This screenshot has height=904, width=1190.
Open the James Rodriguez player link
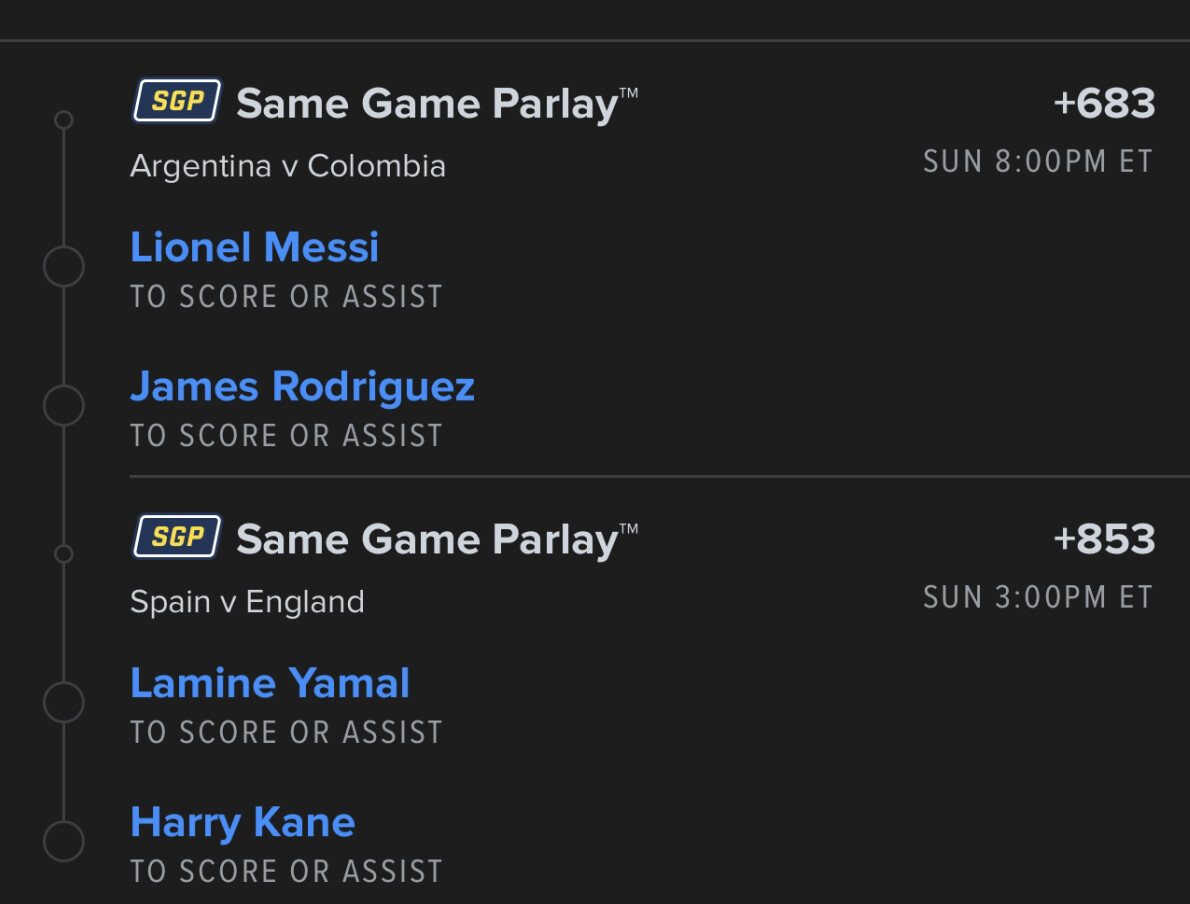tap(302, 386)
